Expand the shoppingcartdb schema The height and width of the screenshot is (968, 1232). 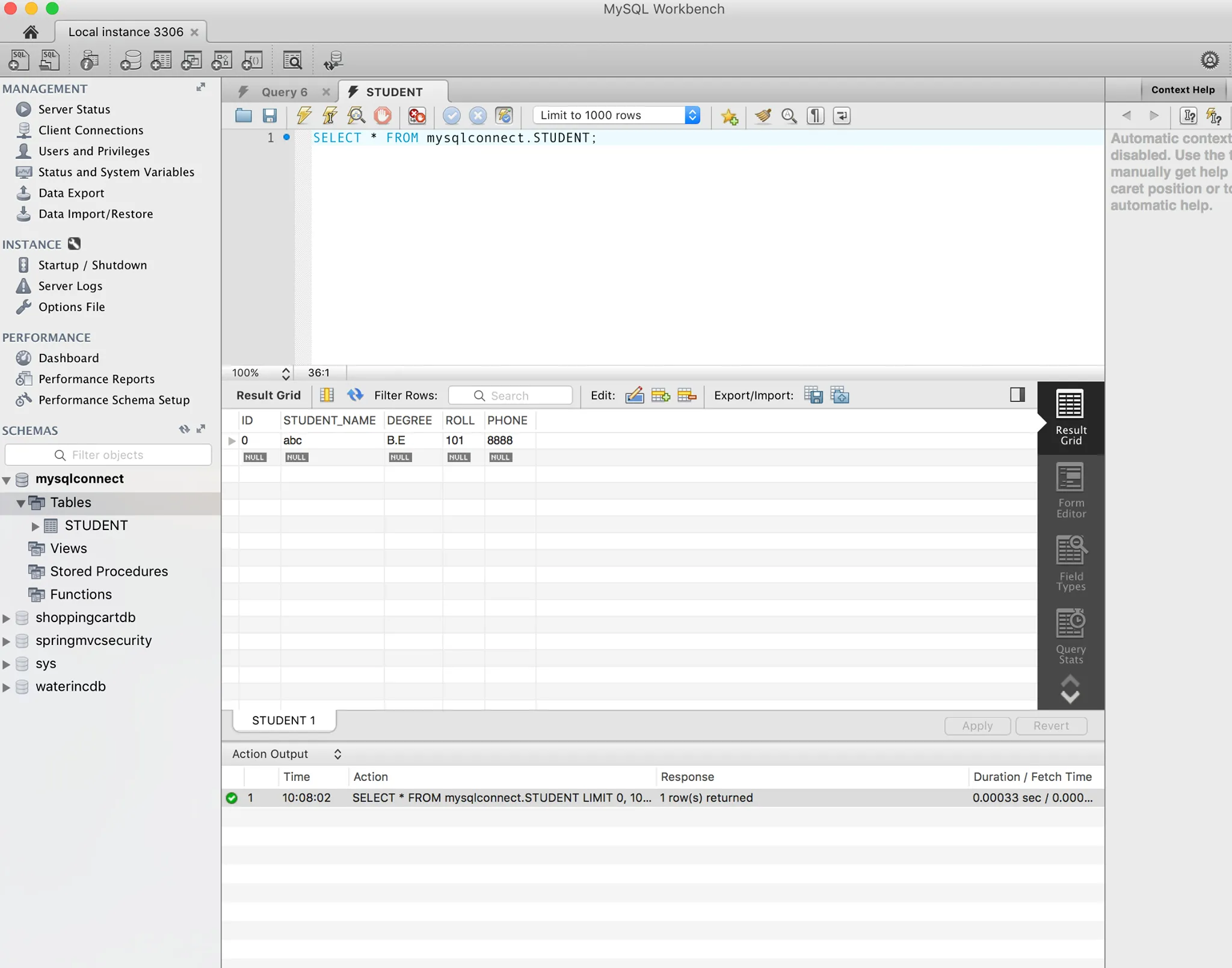coord(7,618)
